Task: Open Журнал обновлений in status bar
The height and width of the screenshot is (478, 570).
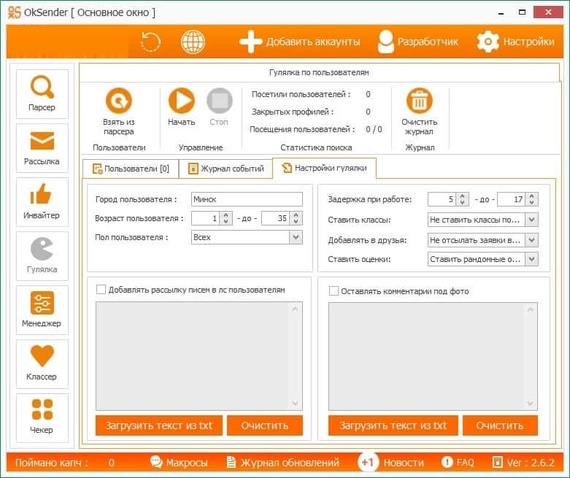Action: click(x=283, y=462)
